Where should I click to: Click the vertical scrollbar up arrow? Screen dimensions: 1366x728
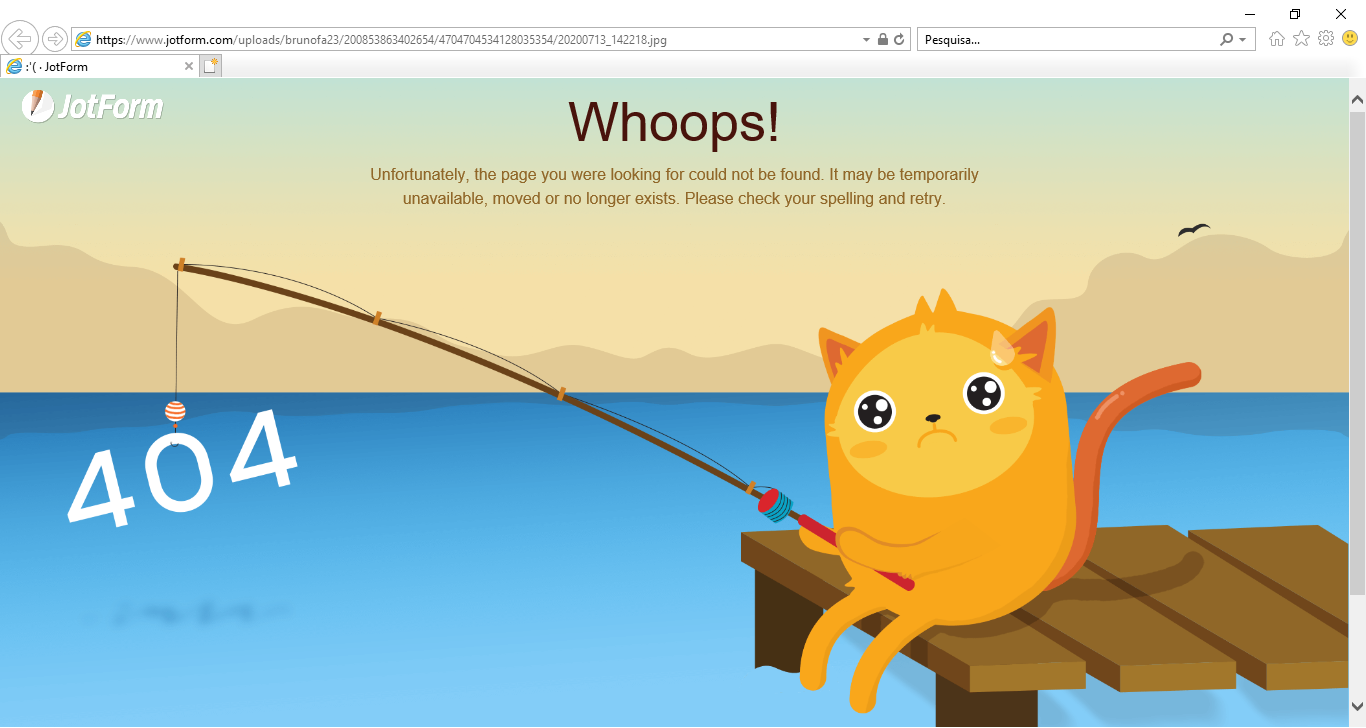[1357, 99]
